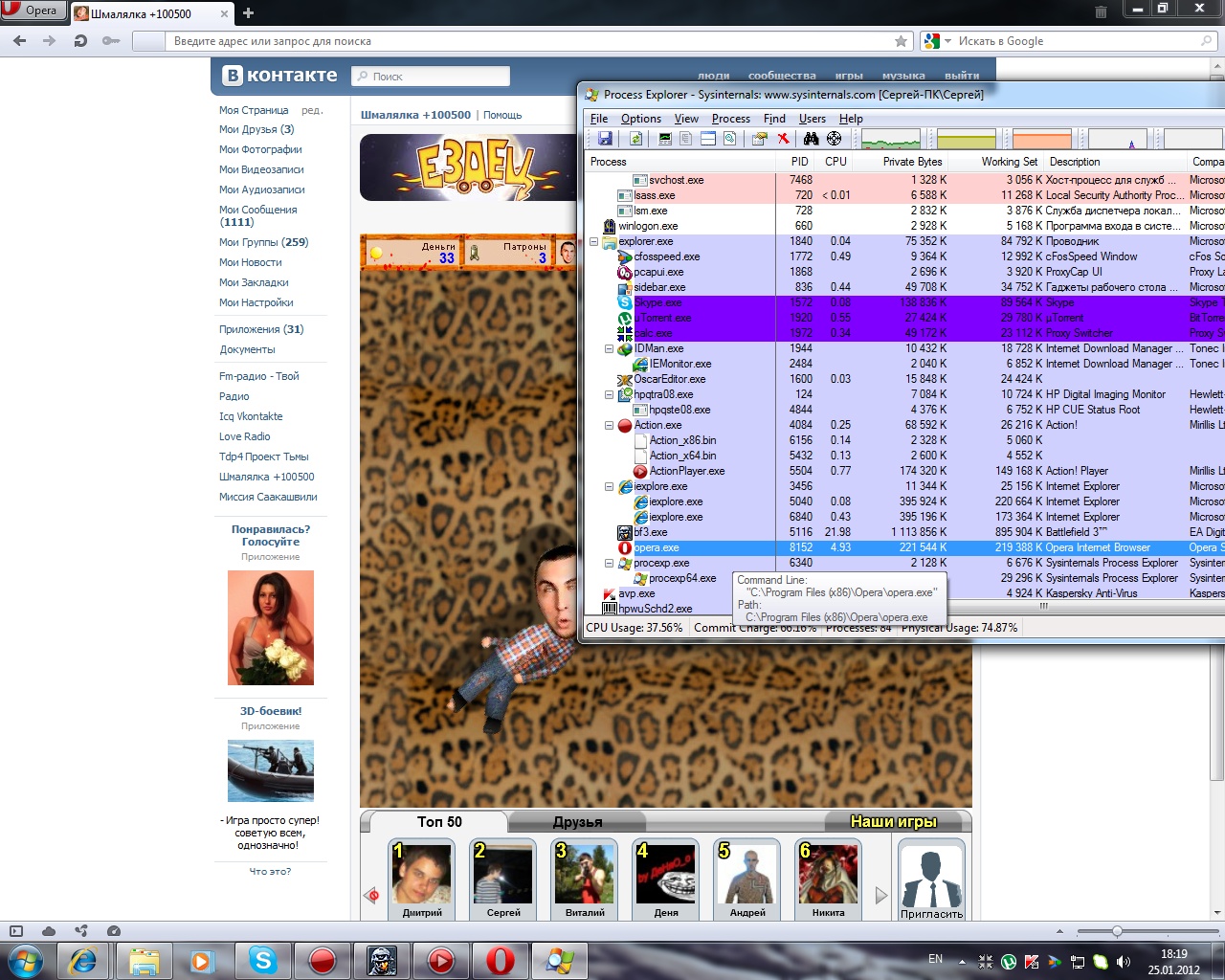1225x980 pixels.
Task: Click the red X Kill Process icon
Action: [783, 140]
